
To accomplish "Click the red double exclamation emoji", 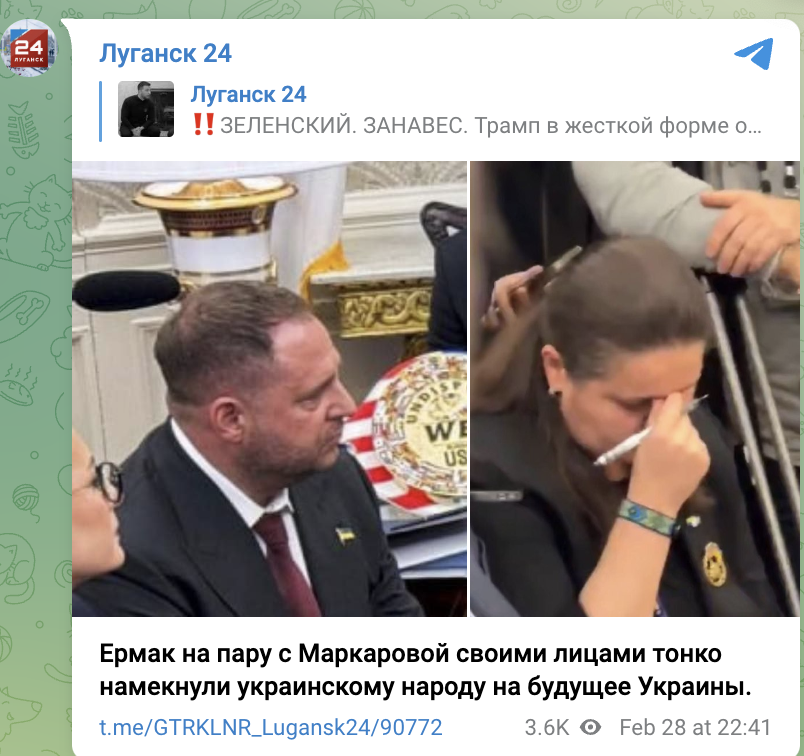I will pos(203,125).
